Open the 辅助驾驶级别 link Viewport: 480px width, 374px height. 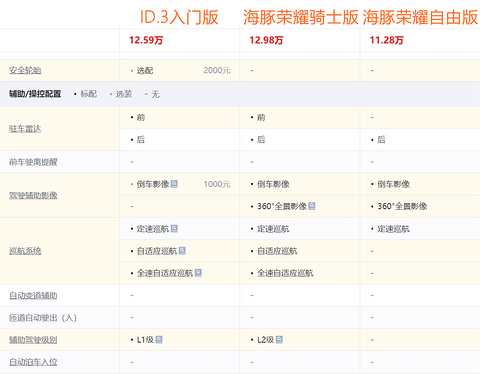[33, 340]
